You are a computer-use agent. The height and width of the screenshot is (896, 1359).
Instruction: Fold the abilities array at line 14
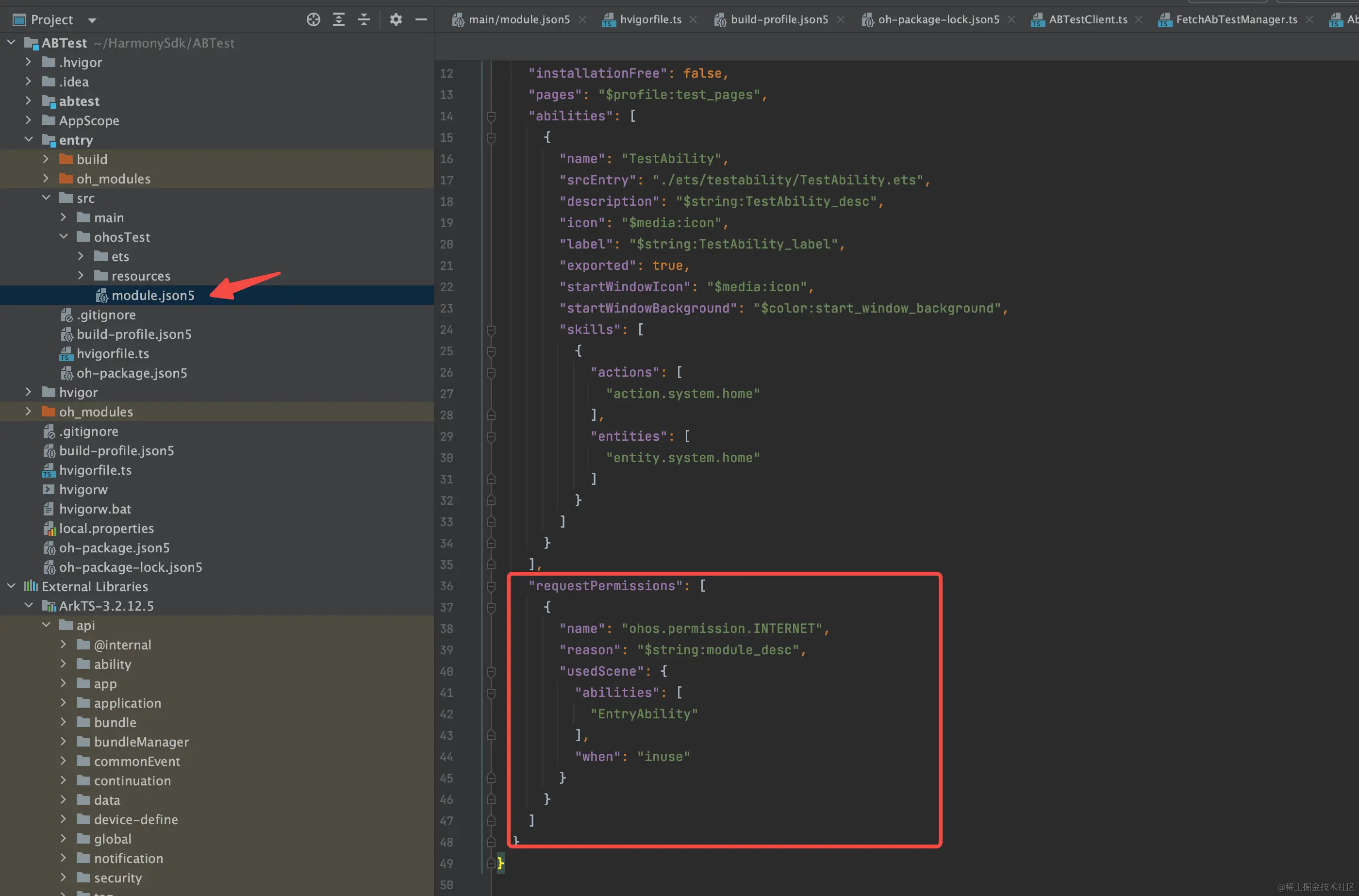pos(491,116)
